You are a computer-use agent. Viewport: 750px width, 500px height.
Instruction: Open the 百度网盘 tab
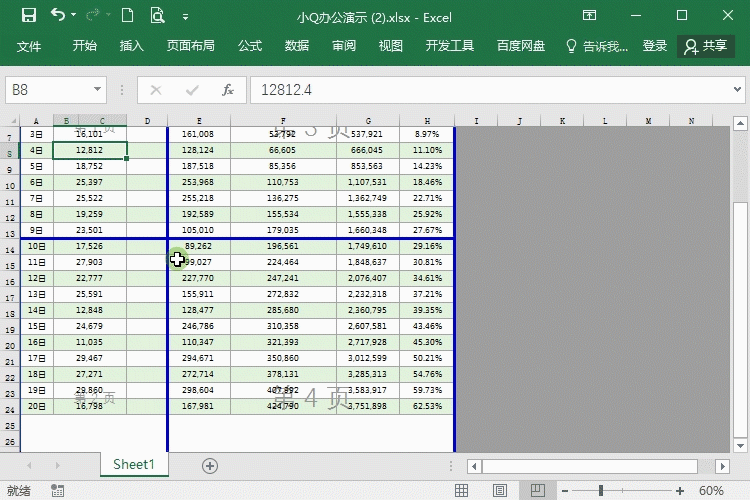[521, 46]
